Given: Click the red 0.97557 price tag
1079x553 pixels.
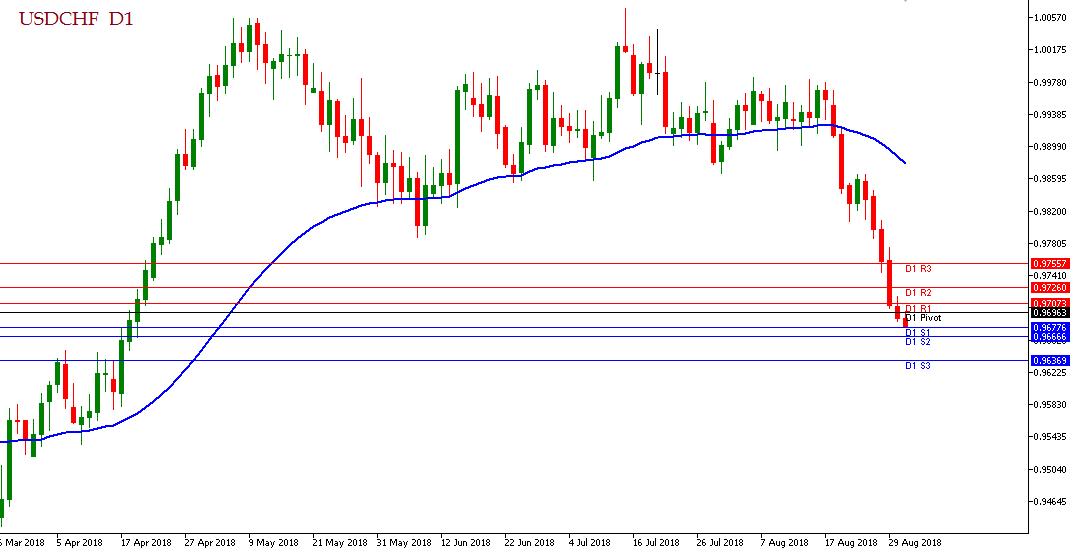Looking at the screenshot, I should click(x=1049, y=264).
